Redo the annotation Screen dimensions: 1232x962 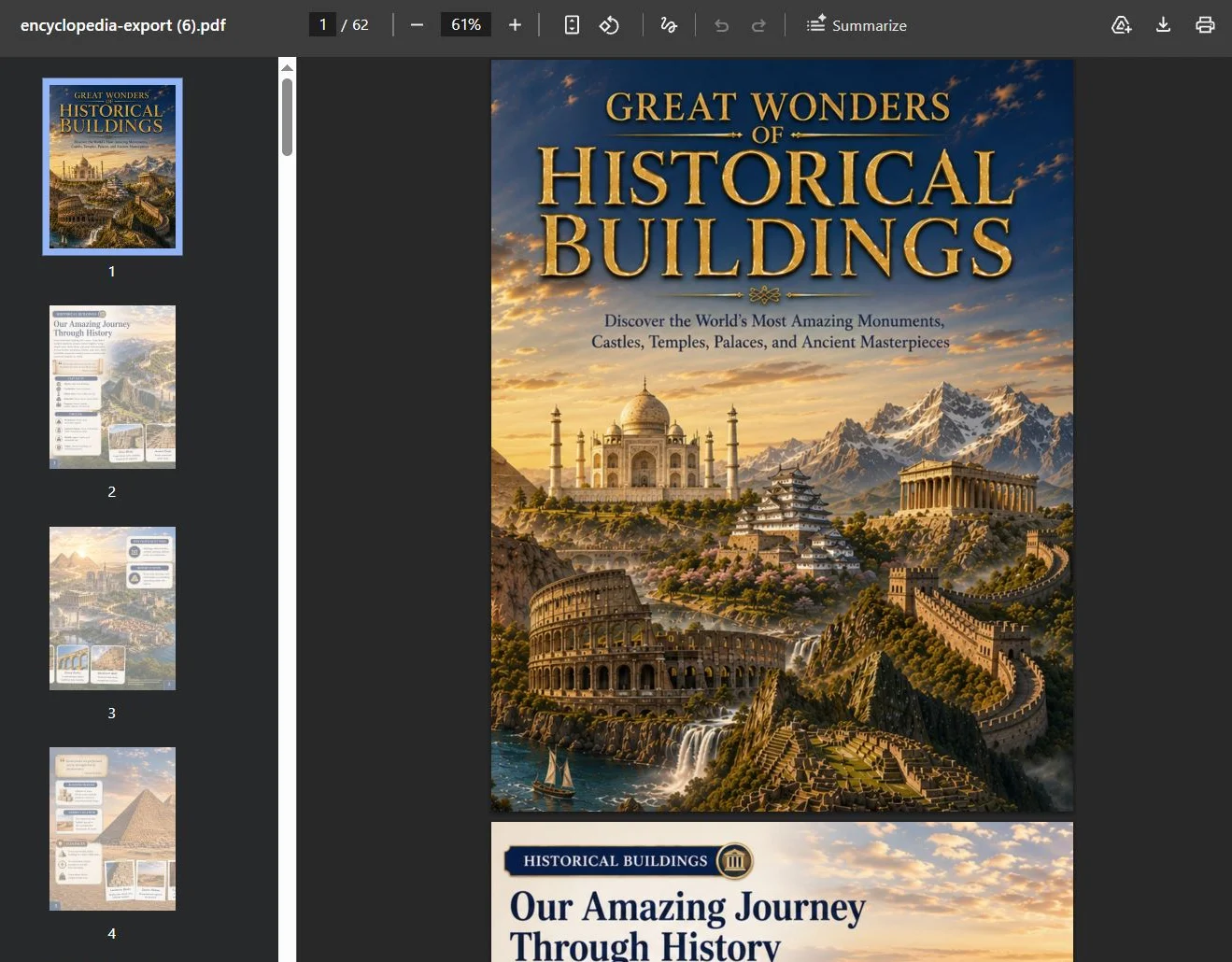pyautogui.click(x=758, y=25)
